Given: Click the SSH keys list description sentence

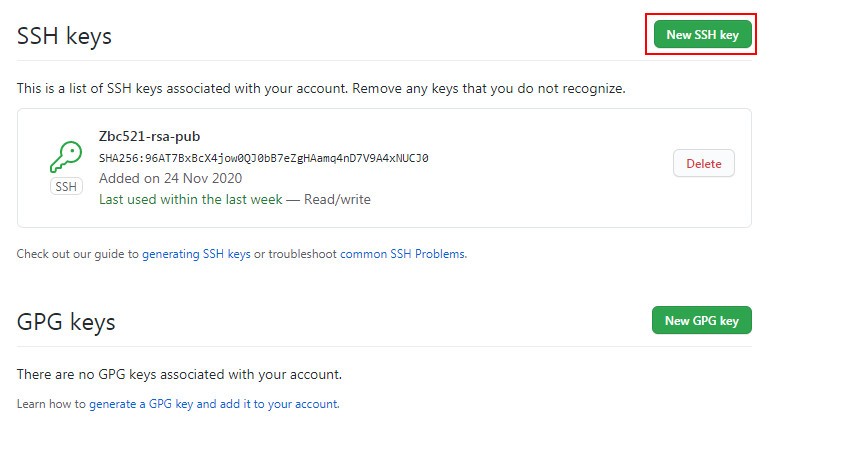Looking at the screenshot, I should point(320,88).
